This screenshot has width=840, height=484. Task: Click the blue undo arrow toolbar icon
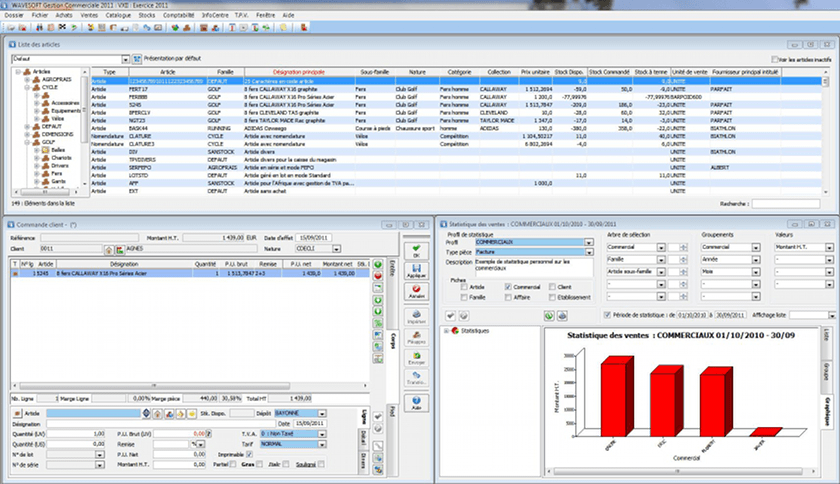click(147, 27)
